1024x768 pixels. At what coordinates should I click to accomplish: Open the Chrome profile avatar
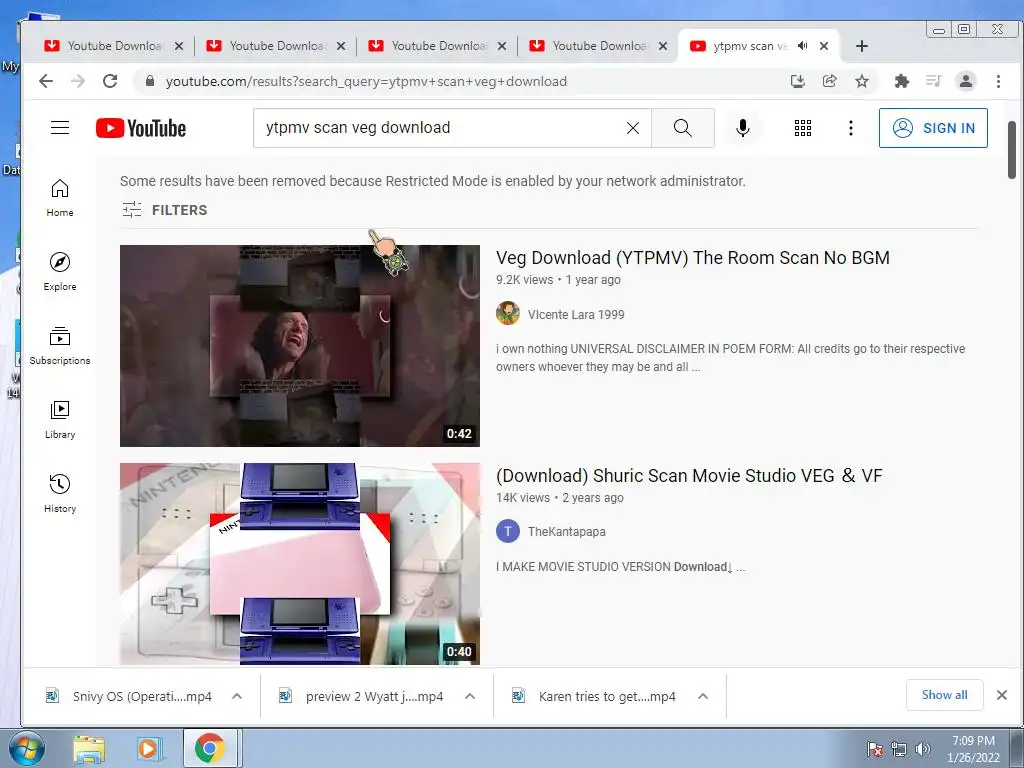(x=966, y=81)
